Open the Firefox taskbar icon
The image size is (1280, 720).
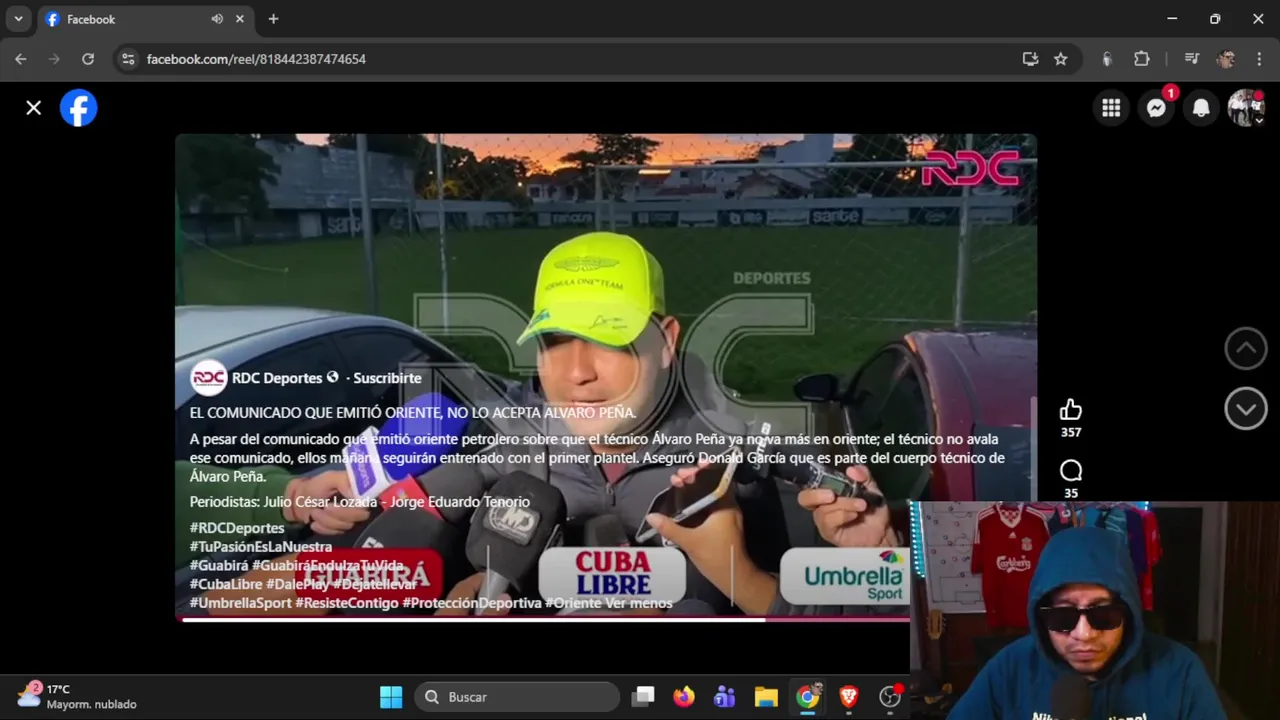click(684, 697)
